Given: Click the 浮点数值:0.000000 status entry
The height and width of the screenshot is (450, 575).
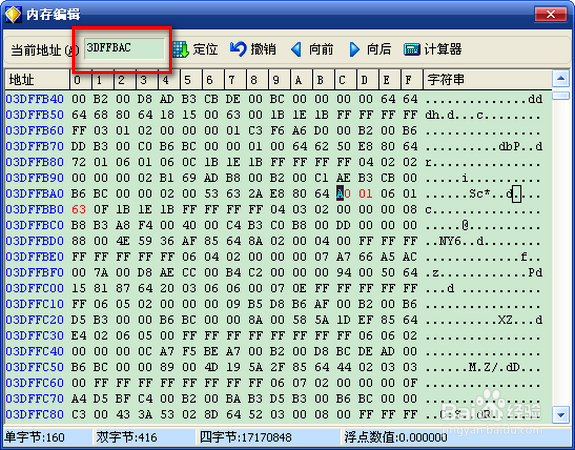Looking at the screenshot, I should coord(395,437).
